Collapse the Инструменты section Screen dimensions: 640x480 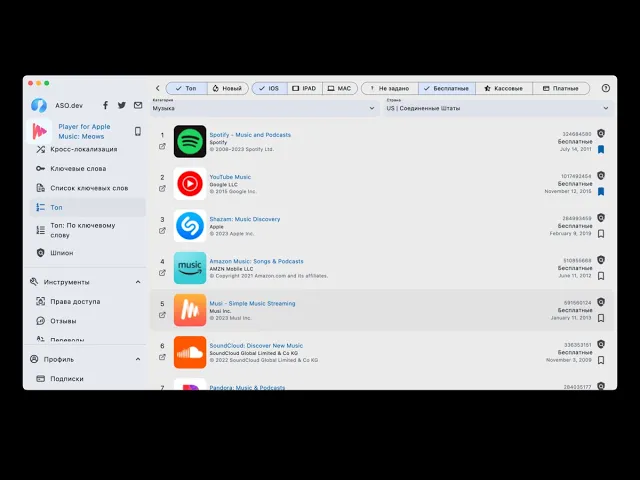[138, 282]
